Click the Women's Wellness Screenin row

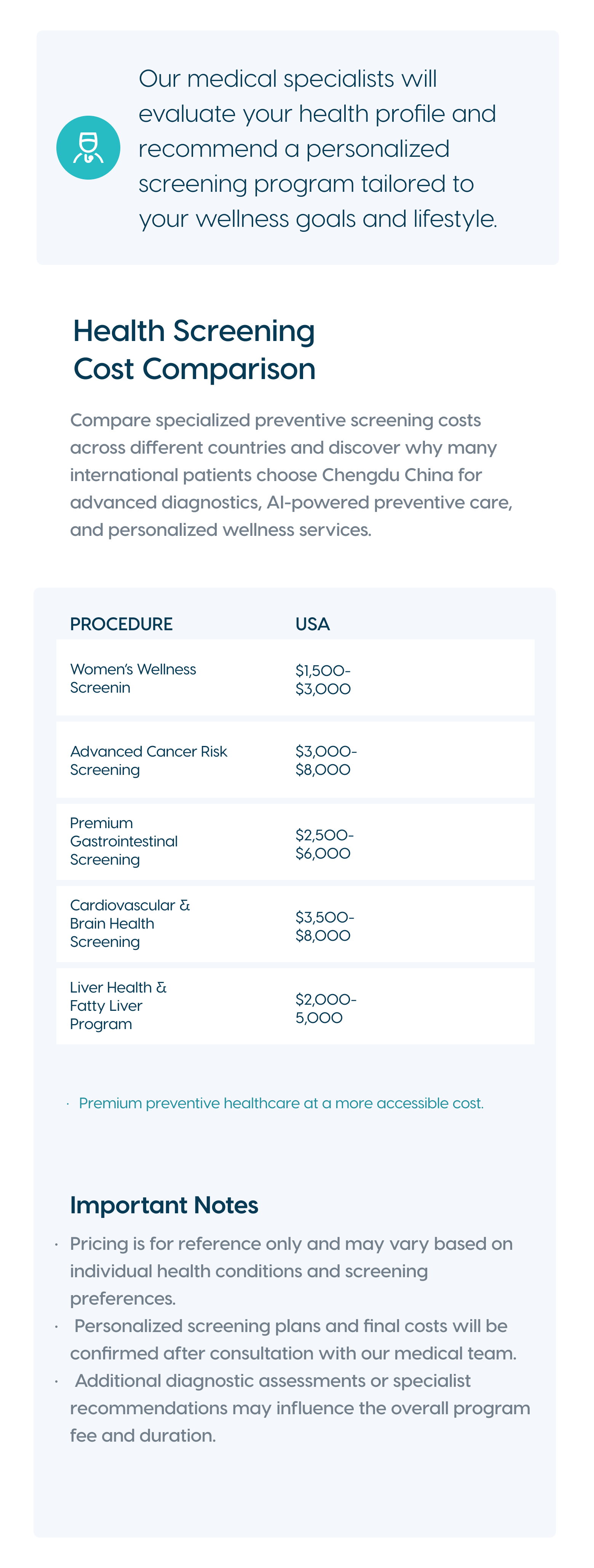coord(295,677)
